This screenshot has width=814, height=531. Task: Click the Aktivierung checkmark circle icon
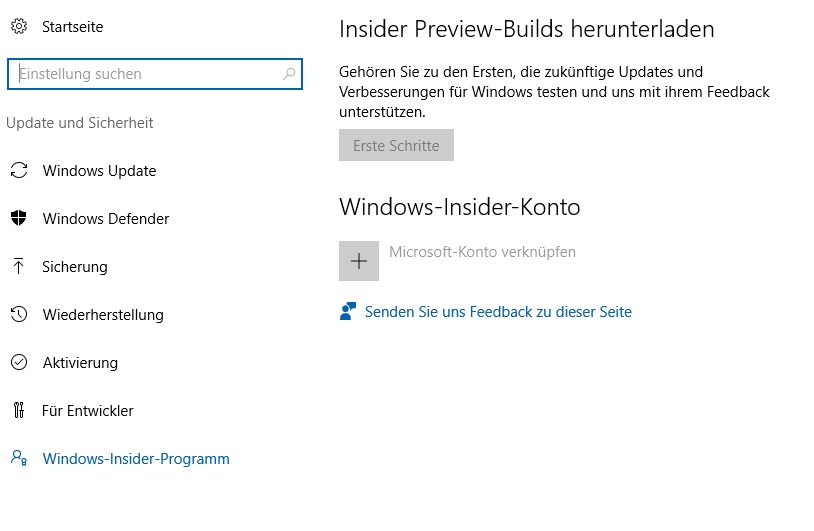click(18, 363)
